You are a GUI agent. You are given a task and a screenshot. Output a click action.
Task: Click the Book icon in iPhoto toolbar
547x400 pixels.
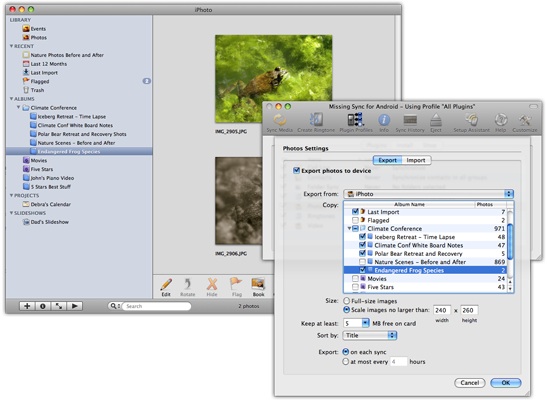click(x=258, y=284)
